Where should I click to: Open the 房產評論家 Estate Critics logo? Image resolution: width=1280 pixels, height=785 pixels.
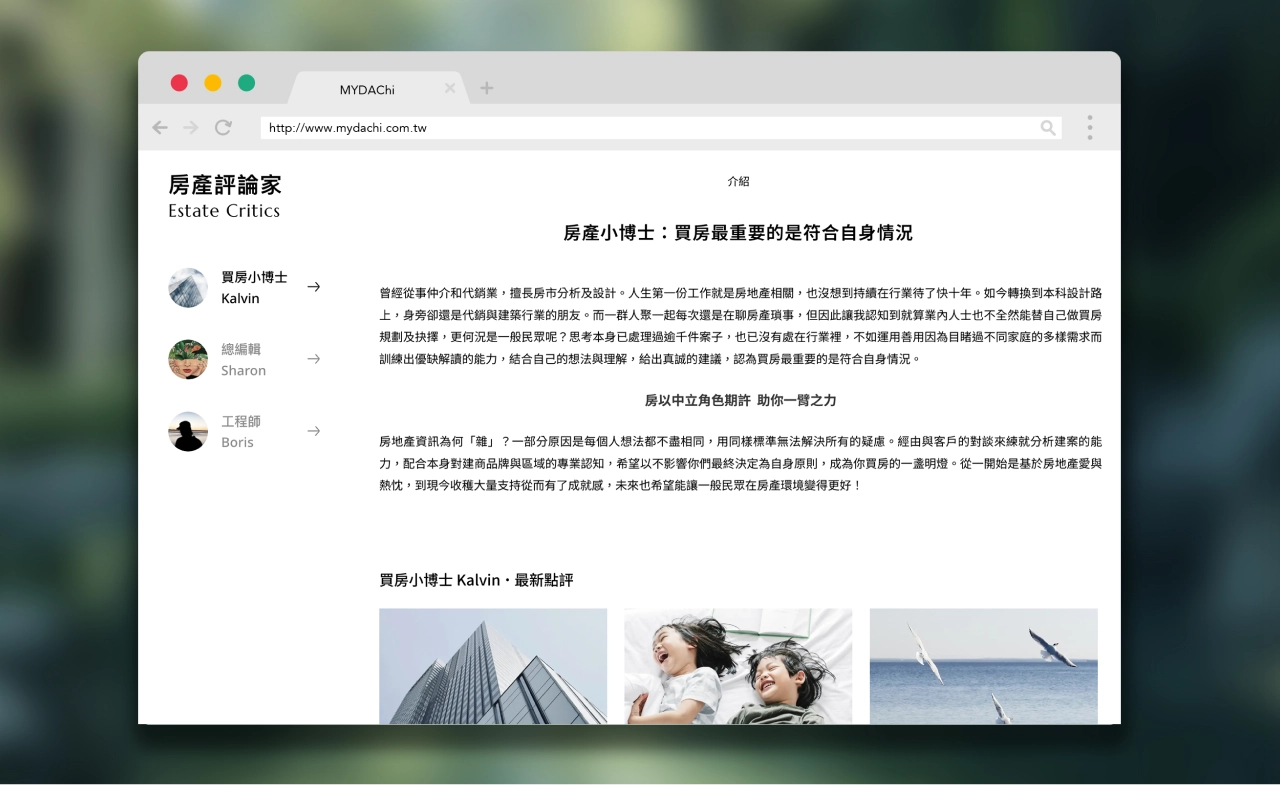(x=225, y=197)
